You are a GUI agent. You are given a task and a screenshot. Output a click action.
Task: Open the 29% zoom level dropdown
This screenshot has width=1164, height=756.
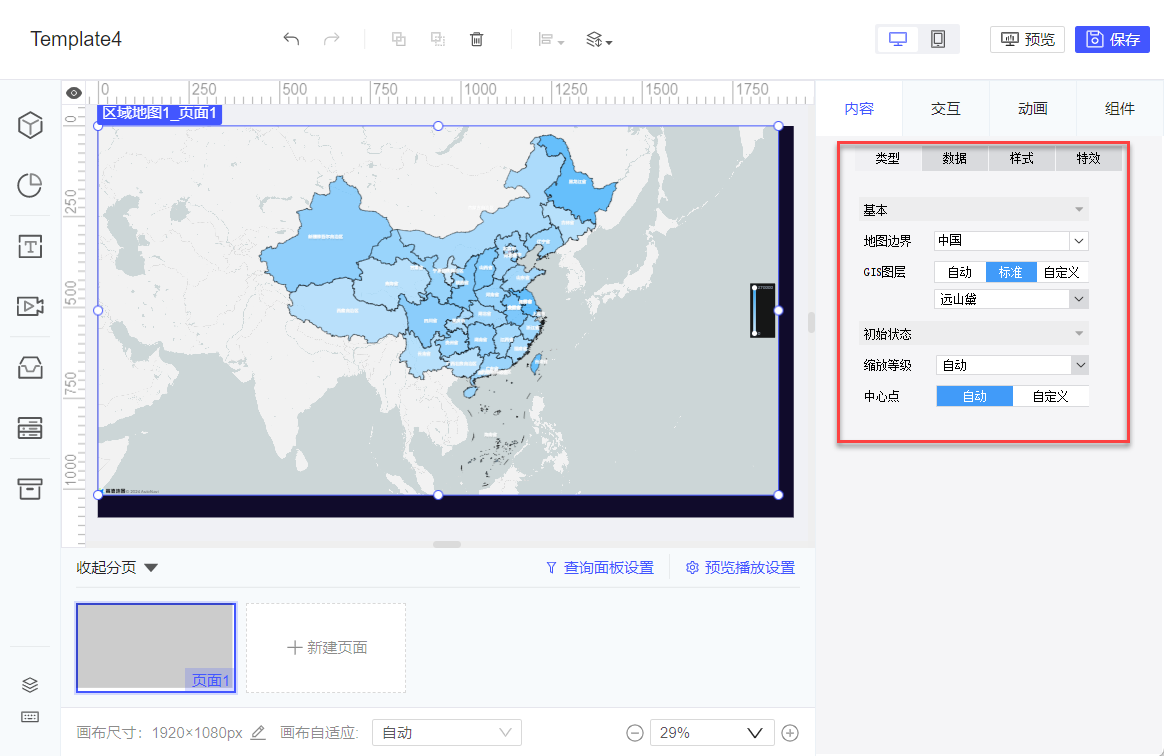pyautogui.click(x=712, y=733)
